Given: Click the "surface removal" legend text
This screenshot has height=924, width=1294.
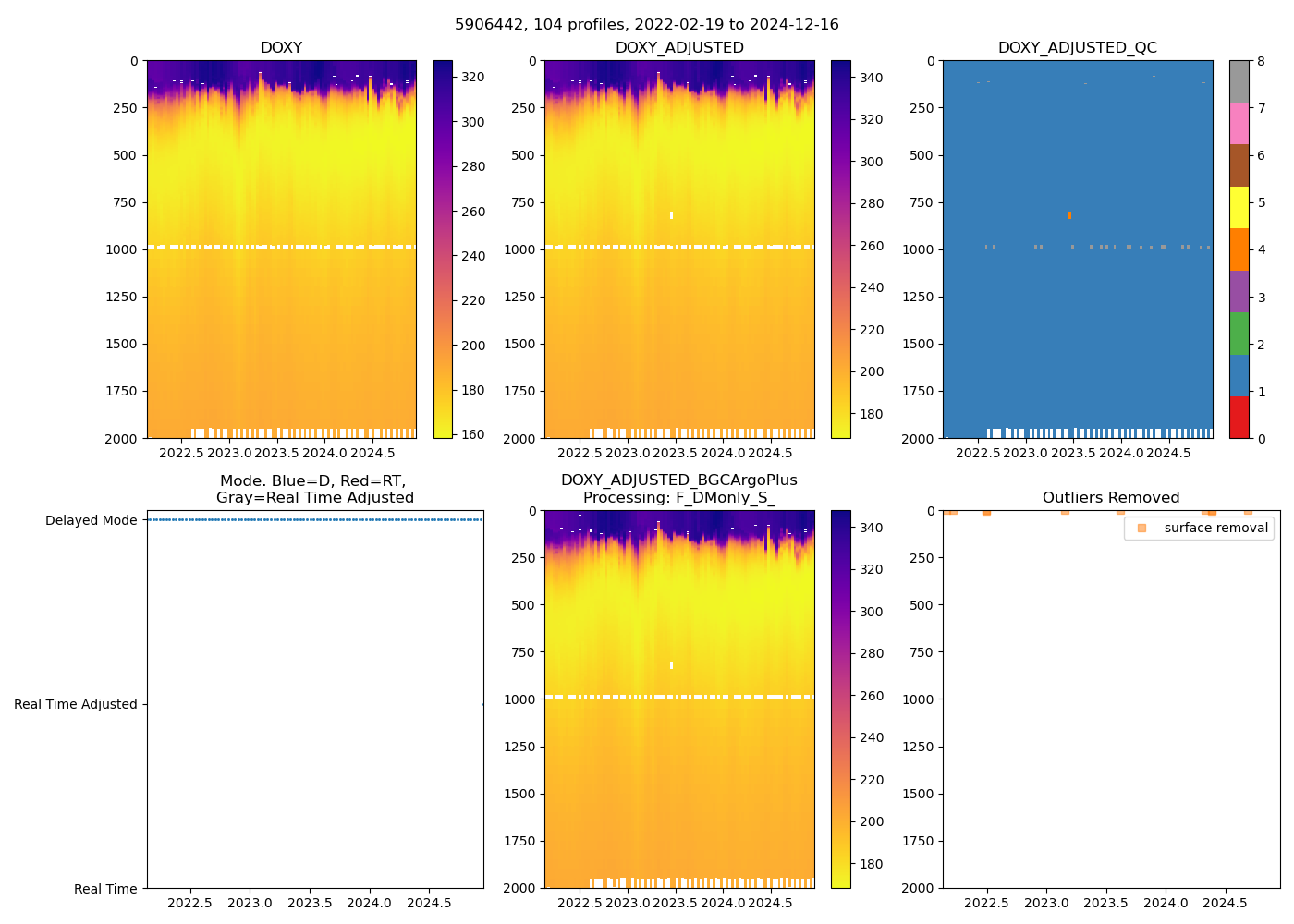Looking at the screenshot, I should pos(1215,528).
